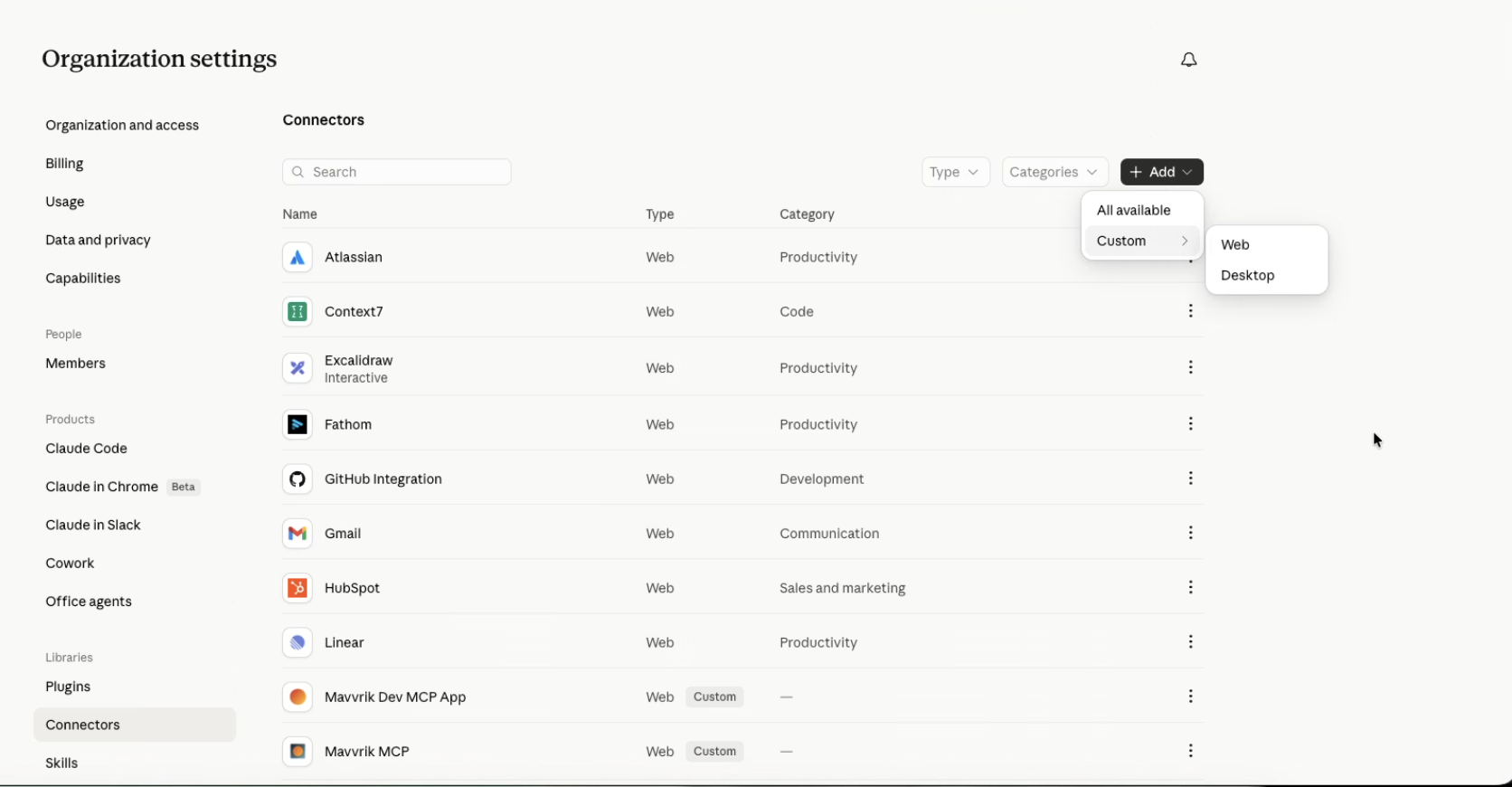1512x787 pixels.
Task: Open more options for Context7 row
Action: 1191,311
